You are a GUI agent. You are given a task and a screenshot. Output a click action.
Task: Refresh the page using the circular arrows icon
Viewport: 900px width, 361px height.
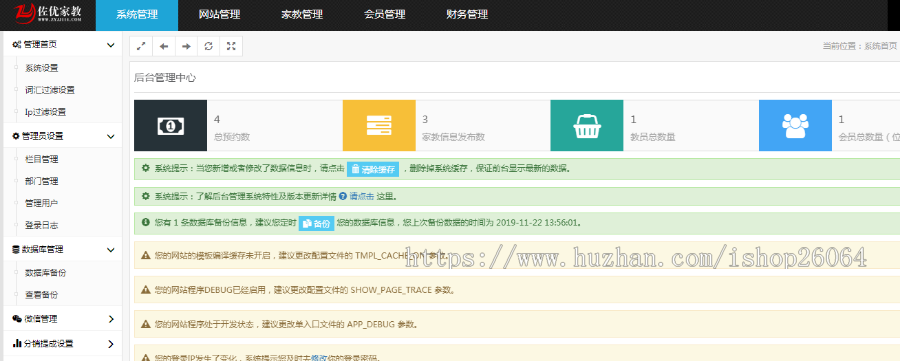click(x=208, y=46)
